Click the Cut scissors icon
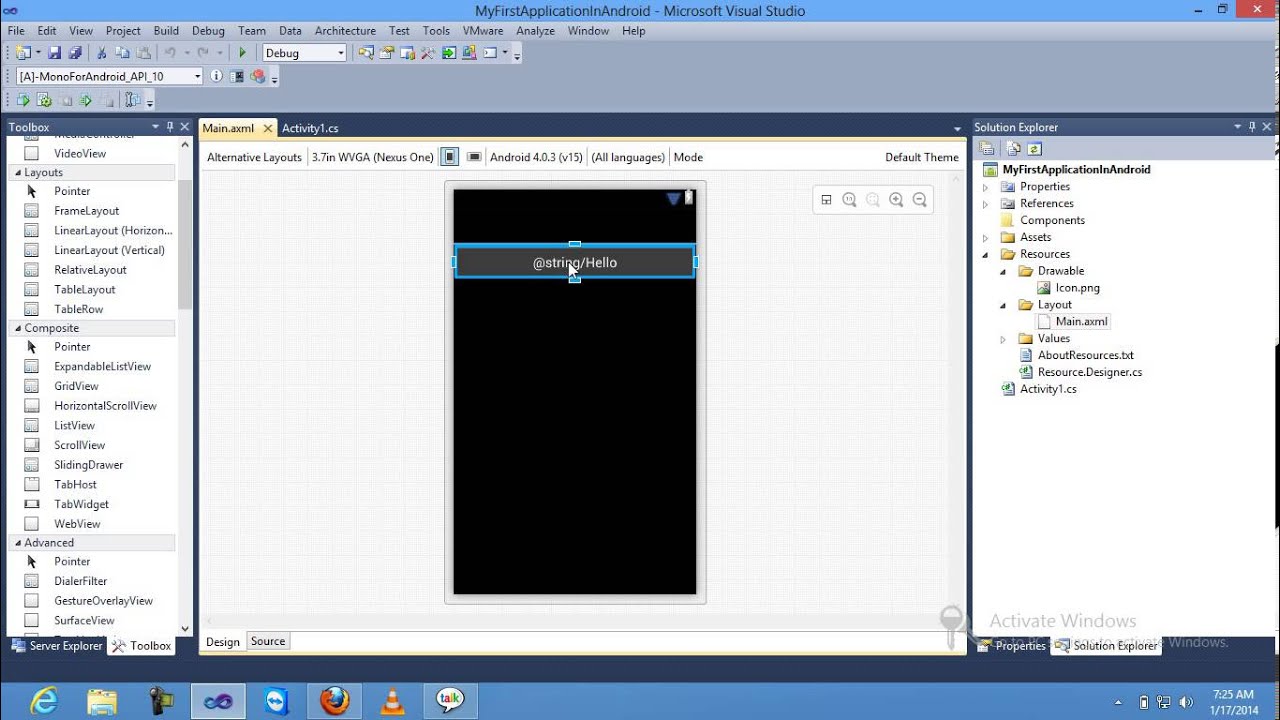This screenshot has width=1280, height=720. [101, 53]
